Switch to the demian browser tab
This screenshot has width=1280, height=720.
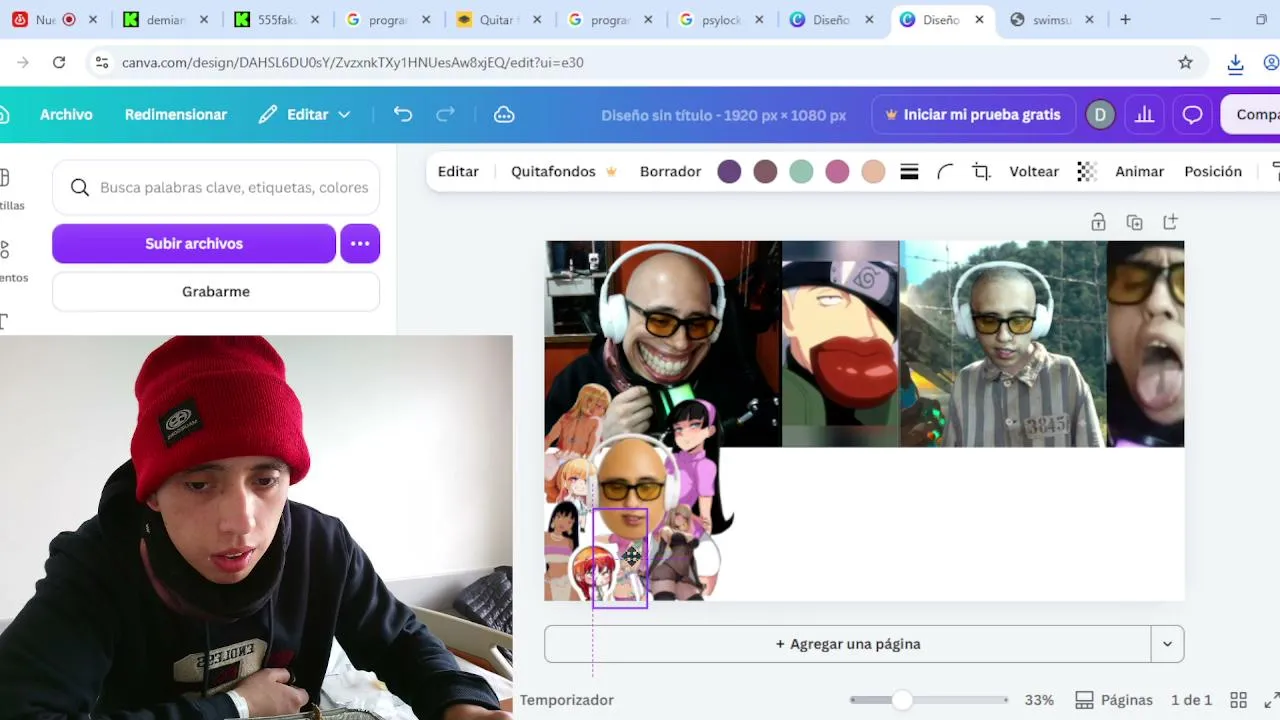point(165,19)
